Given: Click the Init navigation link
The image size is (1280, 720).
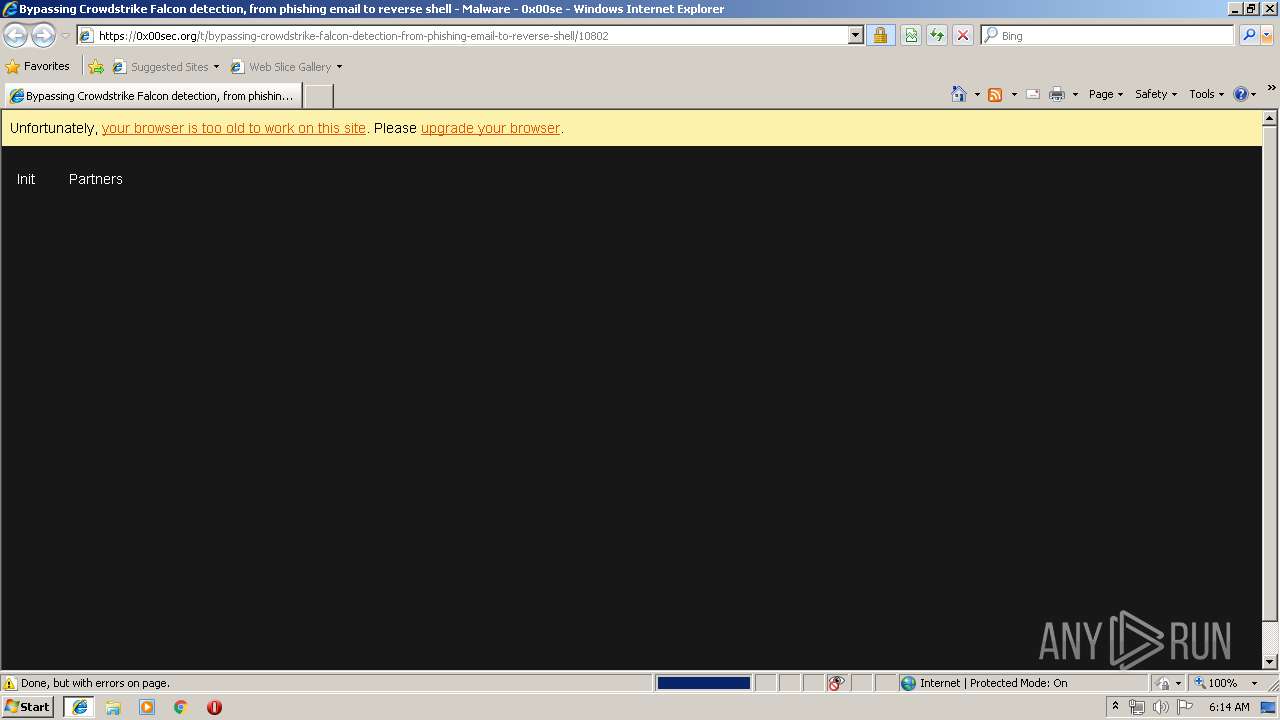Looking at the screenshot, I should coord(26,179).
